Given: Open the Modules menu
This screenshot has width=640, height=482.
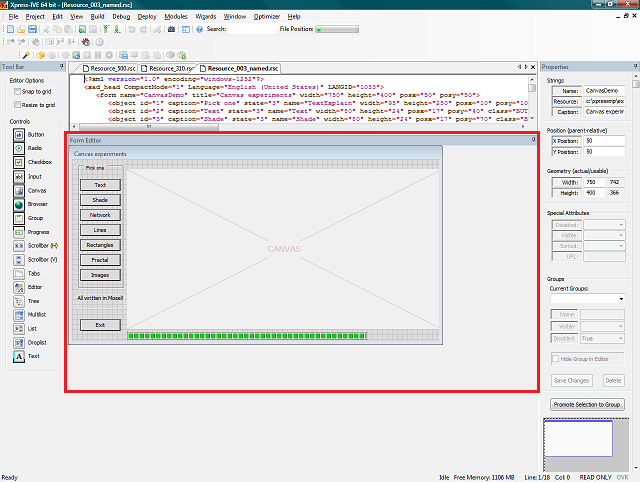Looking at the screenshot, I should (x=176, y=17).
